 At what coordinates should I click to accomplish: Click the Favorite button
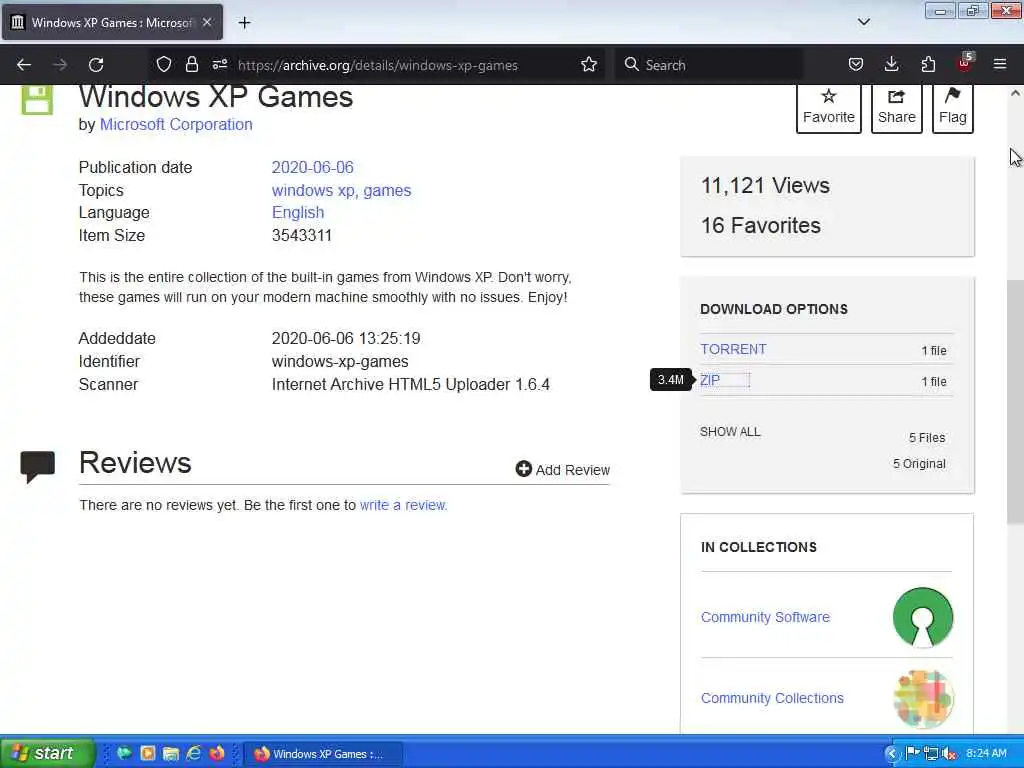[829, 108]
